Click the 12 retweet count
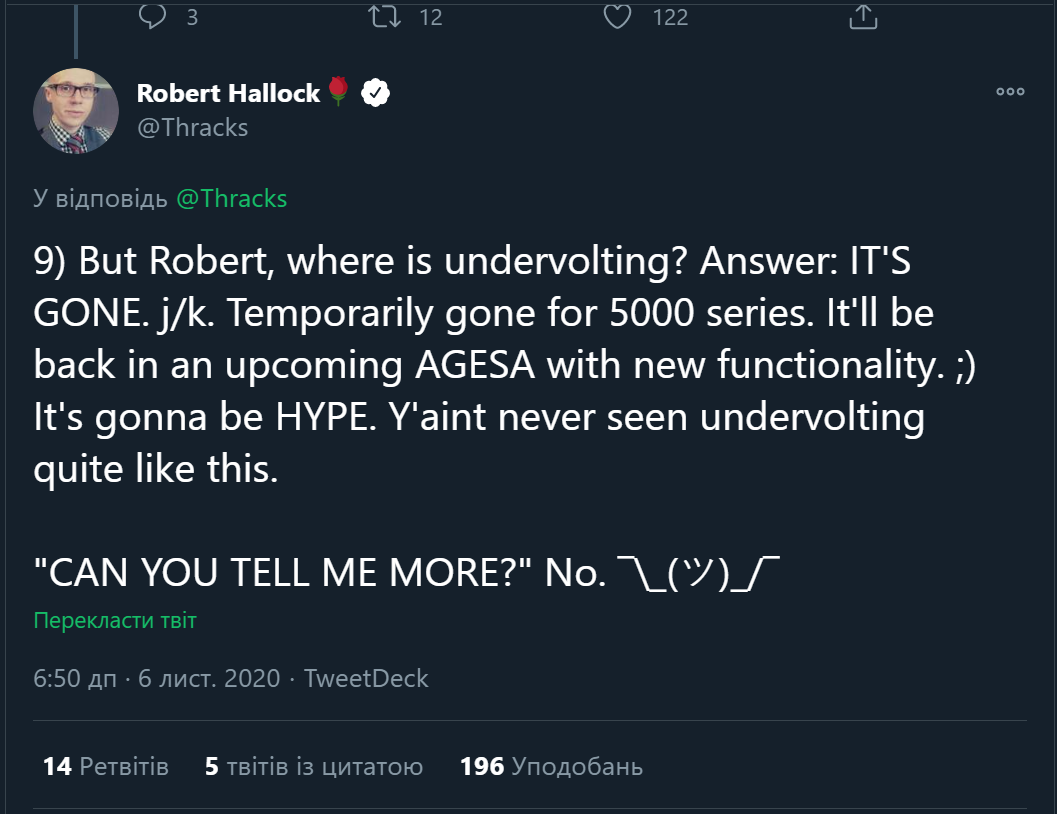This screenshot has height=814, width=1057. pyautogui.click(x=430, y=17)
